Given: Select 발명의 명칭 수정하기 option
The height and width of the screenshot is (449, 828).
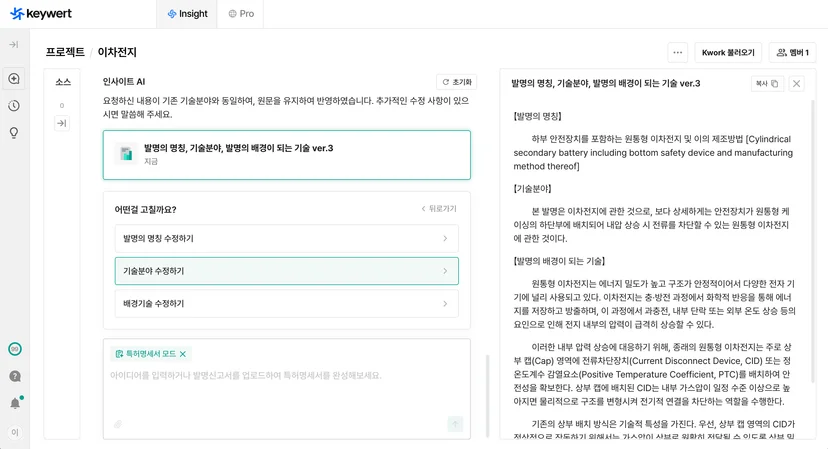Looking at the screenshot, I should click(x=287, y=239).
